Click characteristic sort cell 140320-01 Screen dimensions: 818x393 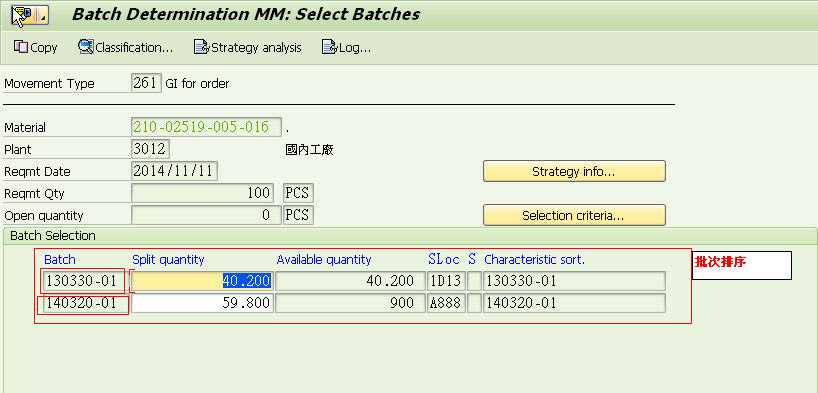[574, 303]
